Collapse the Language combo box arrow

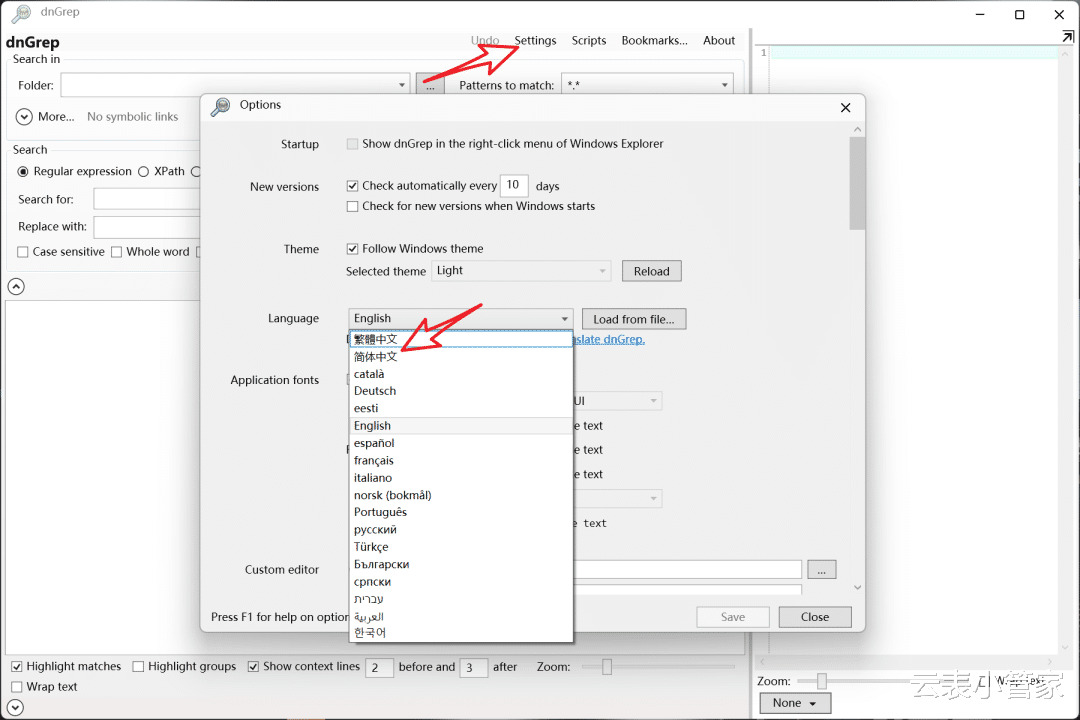pyautogui.click(x=565, y=319)
